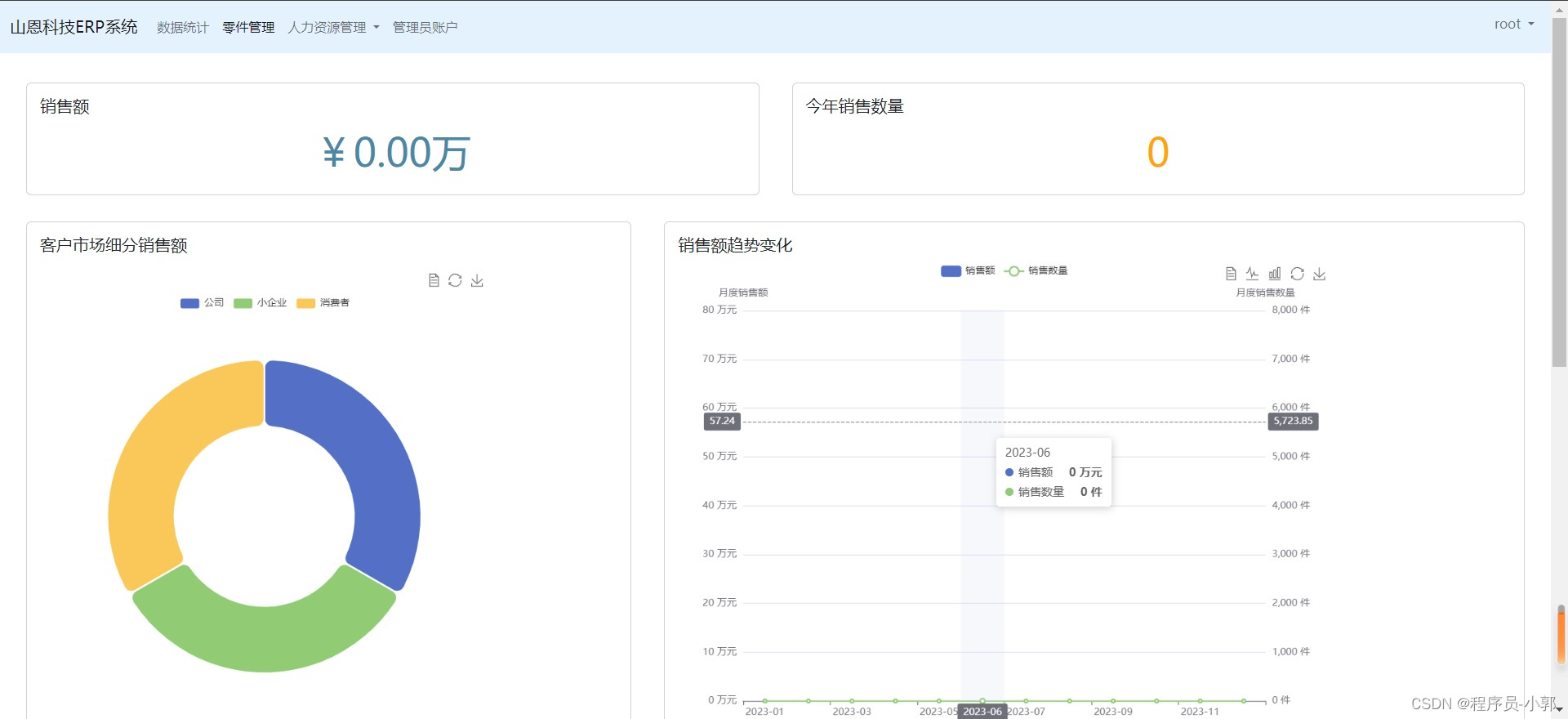
Task: Download pie chart as image
Action: 477,280
